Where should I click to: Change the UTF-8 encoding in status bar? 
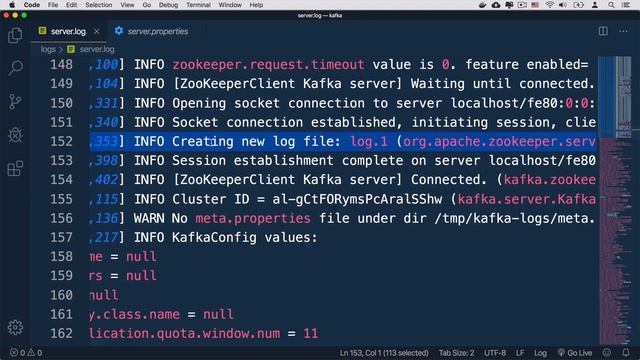click(495, 353)
